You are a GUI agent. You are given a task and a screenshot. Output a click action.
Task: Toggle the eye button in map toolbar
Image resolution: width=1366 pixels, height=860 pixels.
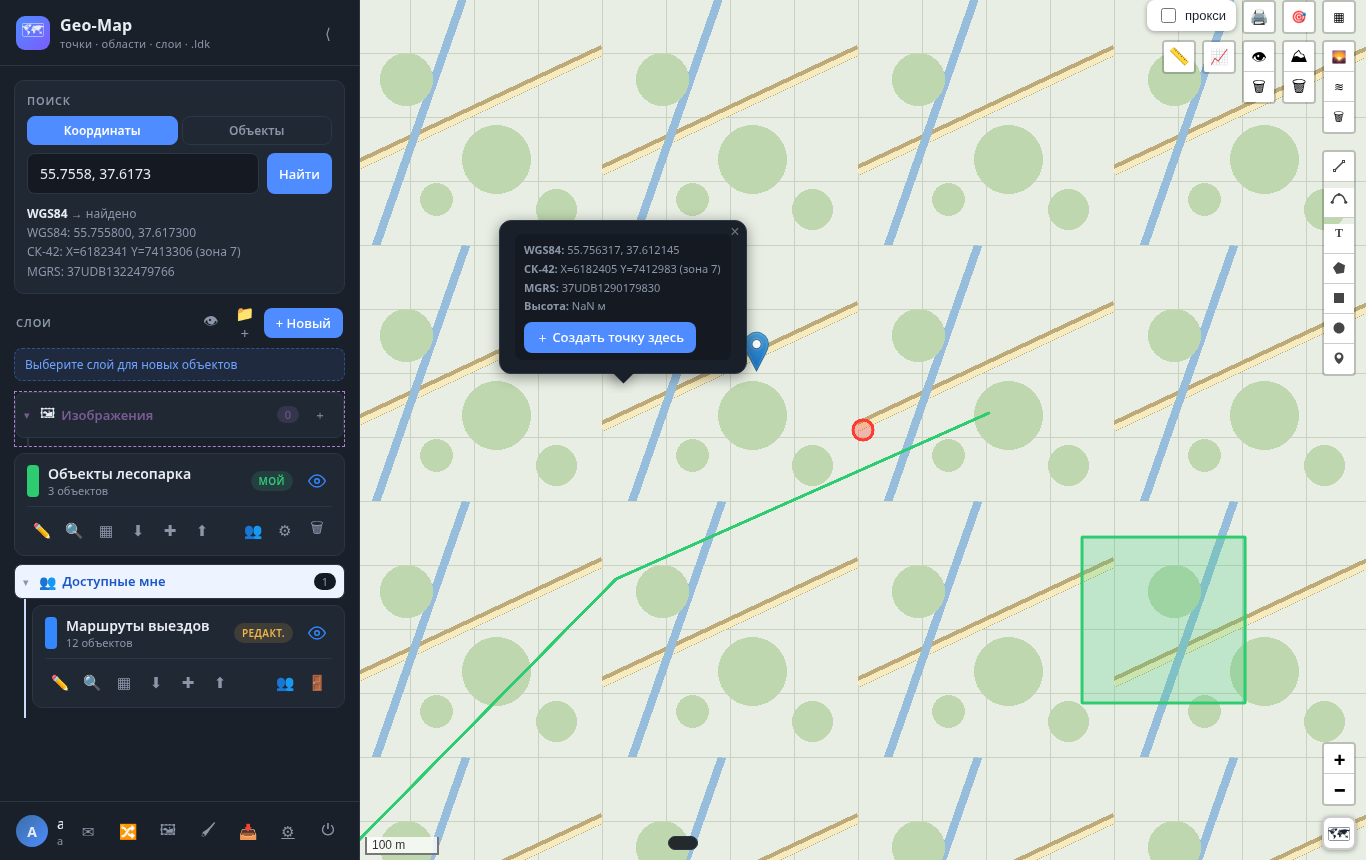1259,57
